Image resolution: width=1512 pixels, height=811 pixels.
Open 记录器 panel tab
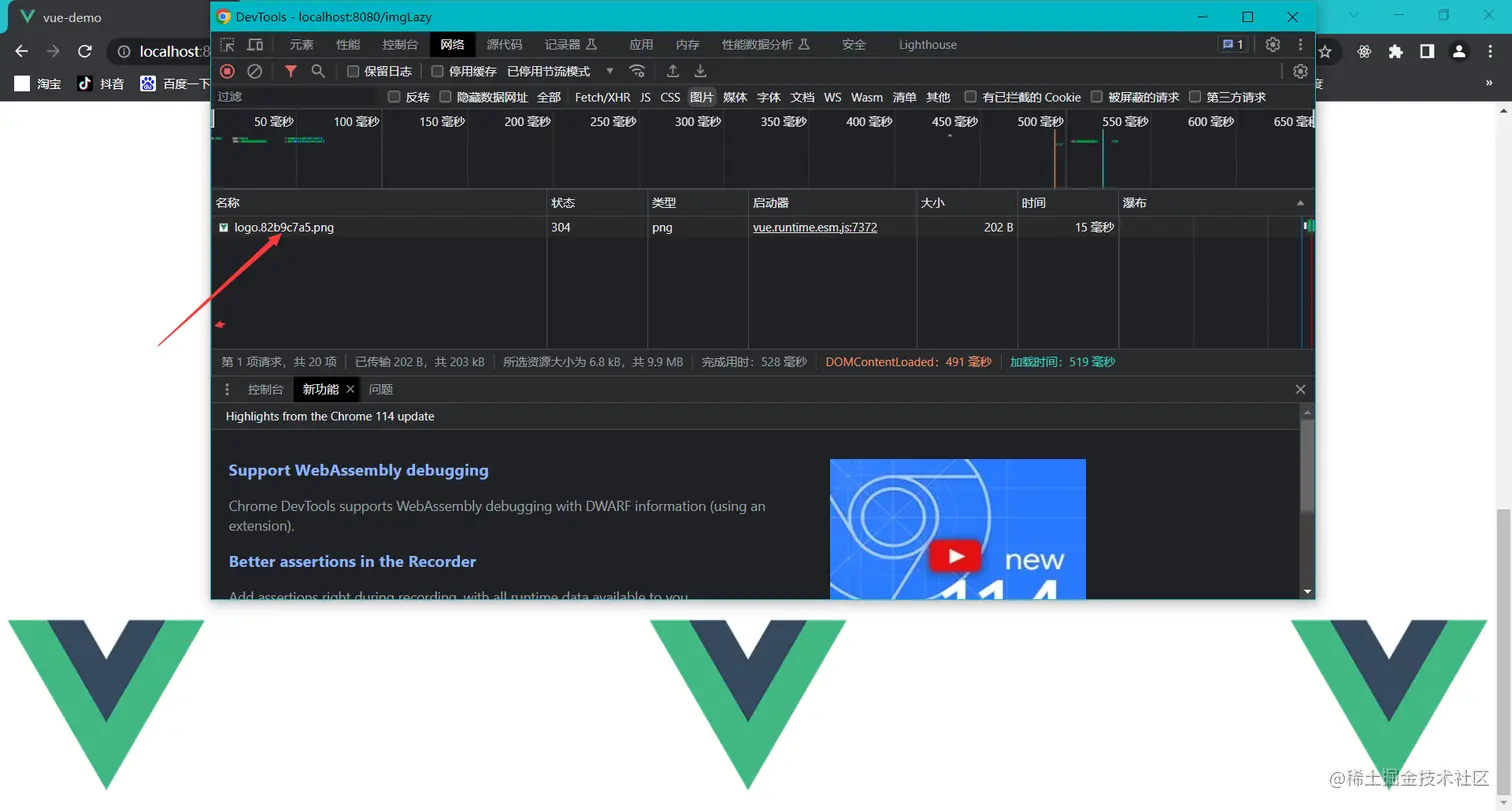pyautogui.click(x=570, y=45)
